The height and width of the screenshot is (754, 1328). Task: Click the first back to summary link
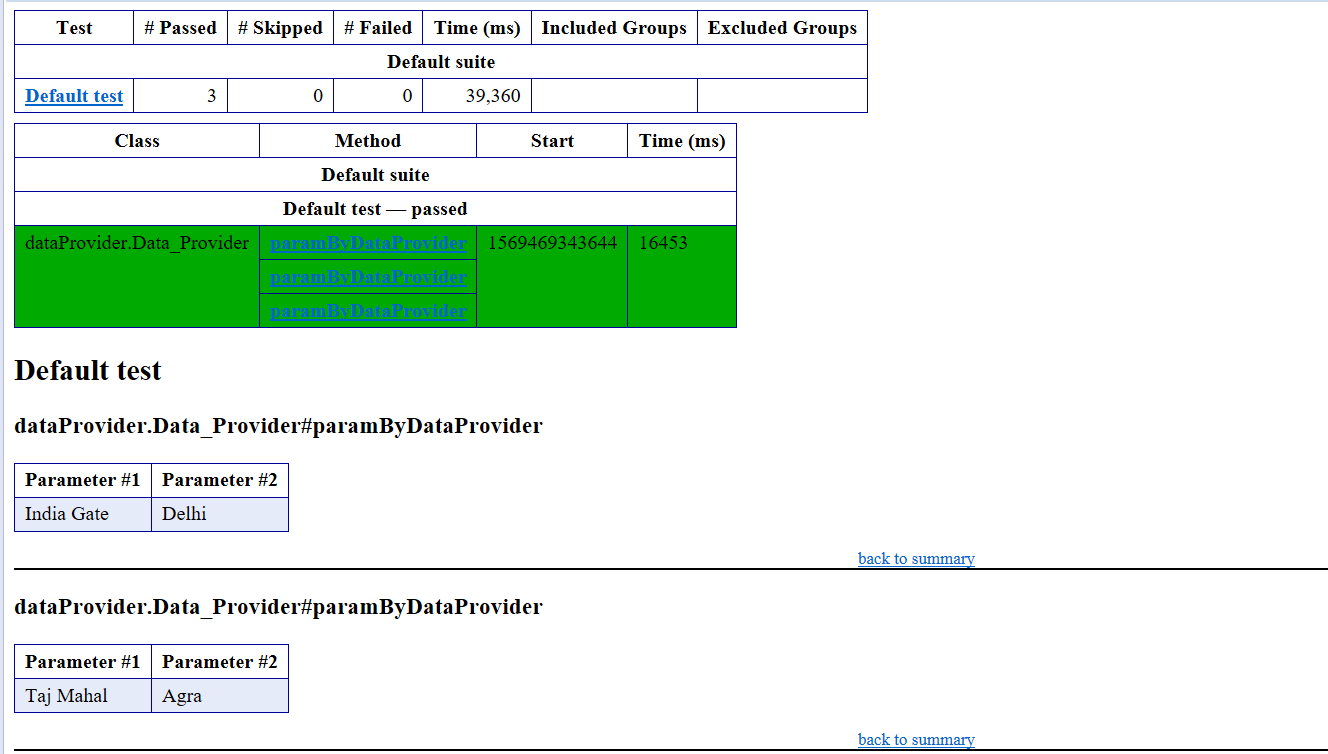coord(915,558)
